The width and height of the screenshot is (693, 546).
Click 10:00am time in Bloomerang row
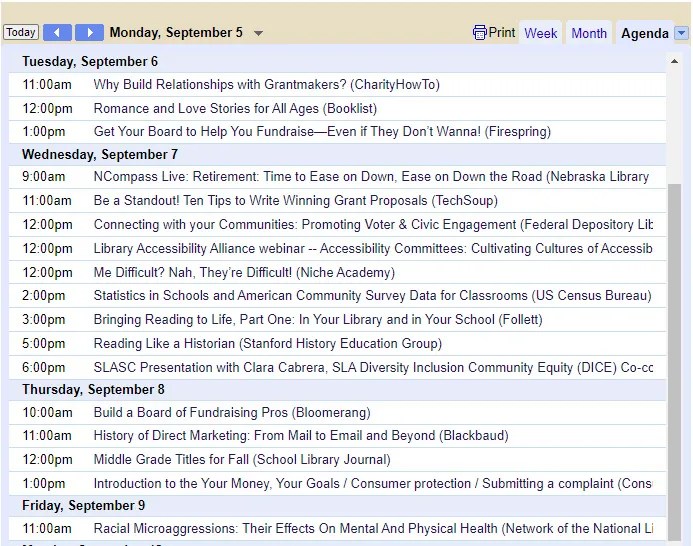47,412
